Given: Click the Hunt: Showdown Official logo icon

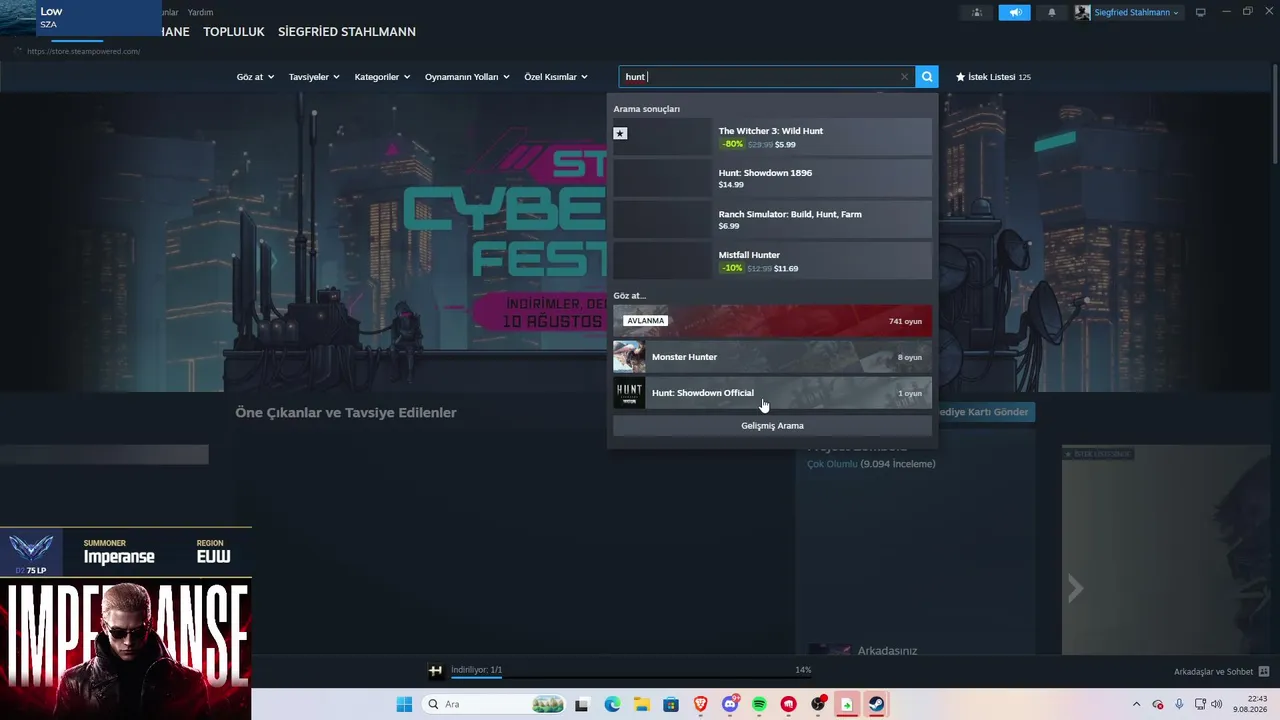Looking at the screenshot, I should pos(629,393).
